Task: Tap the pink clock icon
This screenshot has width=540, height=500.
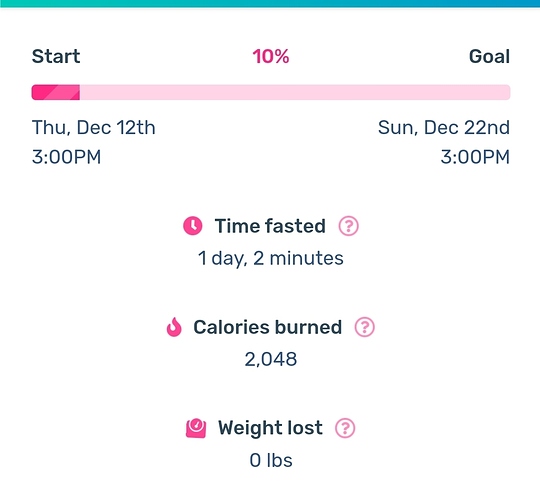Action: click(x=193, y=226)
